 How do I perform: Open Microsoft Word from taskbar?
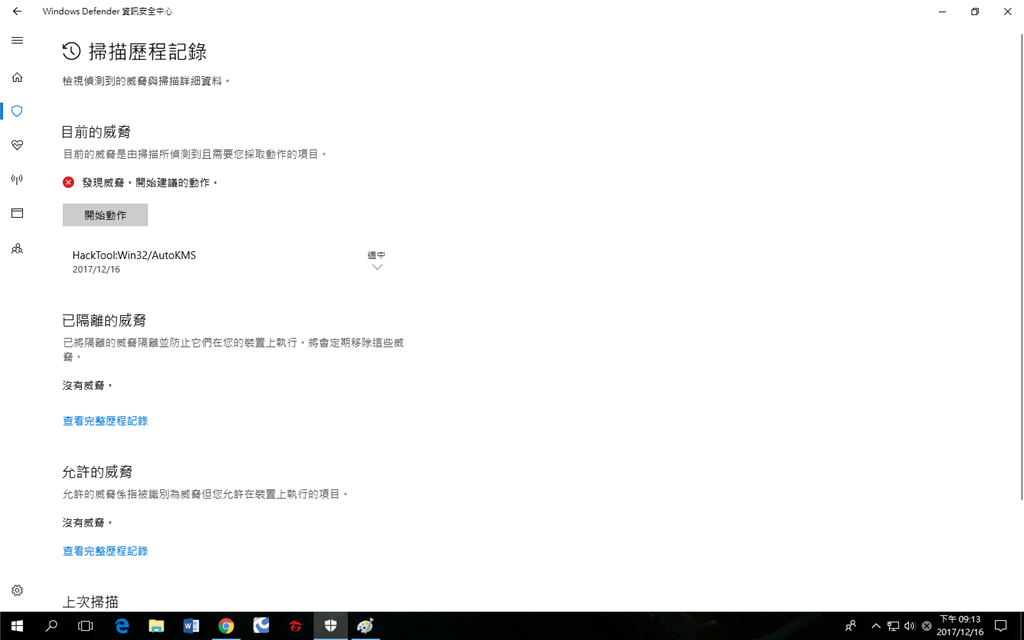coord(191,626)
